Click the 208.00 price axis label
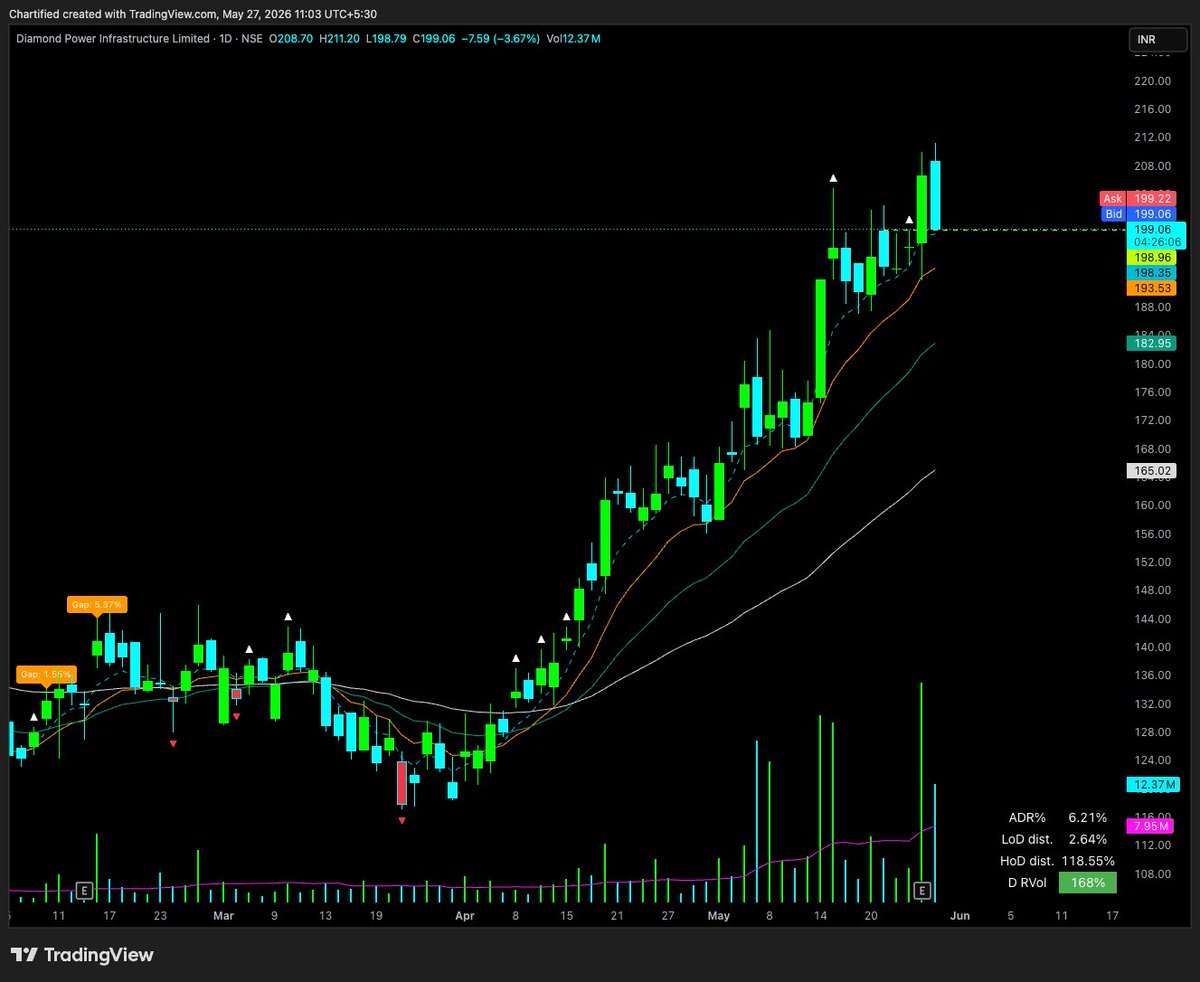This screenshot has width=1200, height=982. point(1152,166)
